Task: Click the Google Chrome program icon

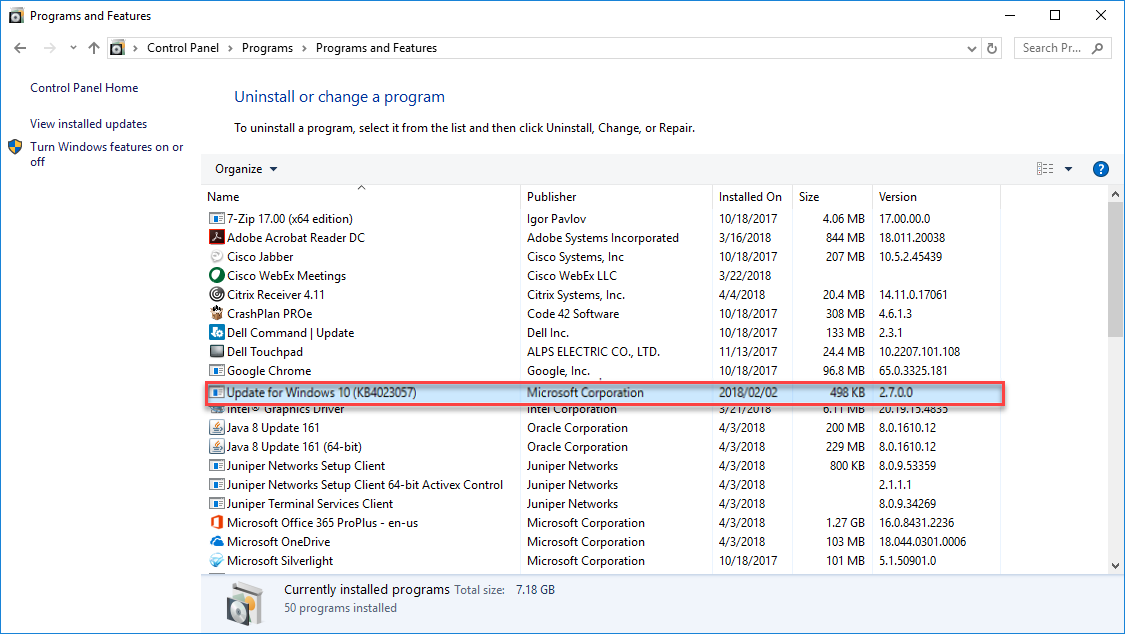Action: (216, 371)
